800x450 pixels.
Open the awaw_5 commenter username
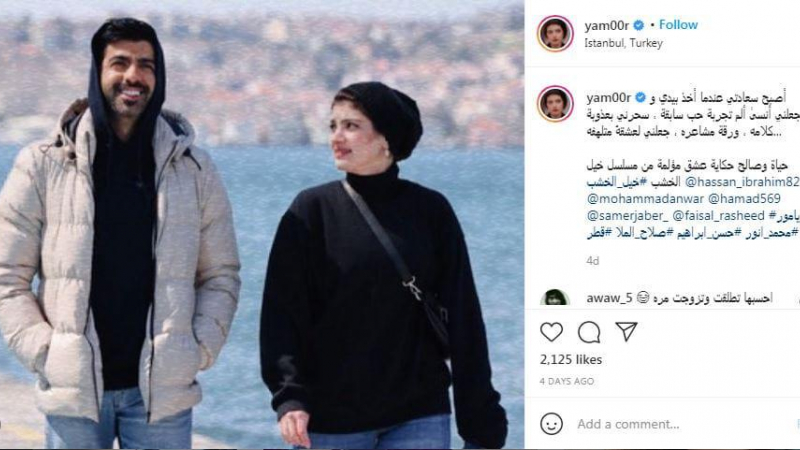point(609,297)
